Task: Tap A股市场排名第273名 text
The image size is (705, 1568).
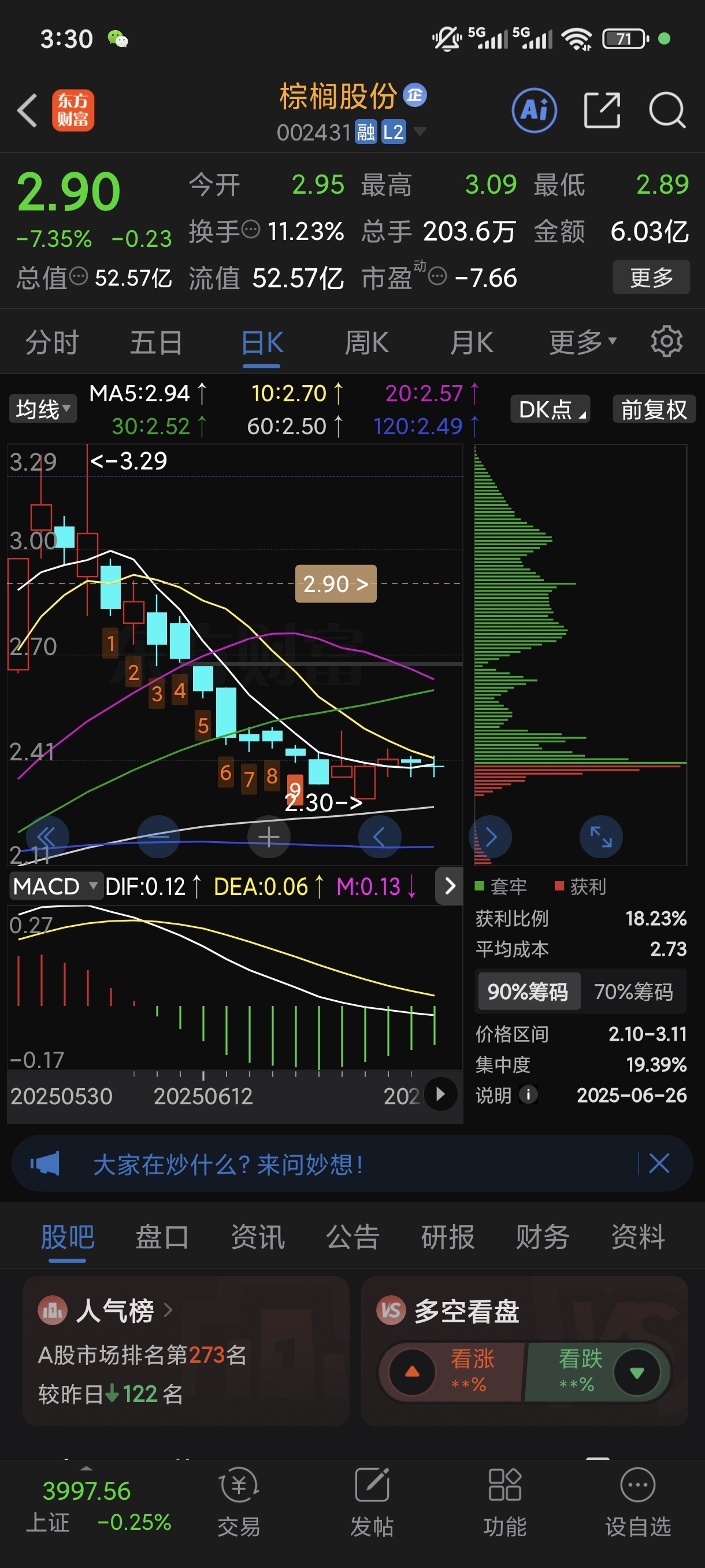Action: (142, 1355)
